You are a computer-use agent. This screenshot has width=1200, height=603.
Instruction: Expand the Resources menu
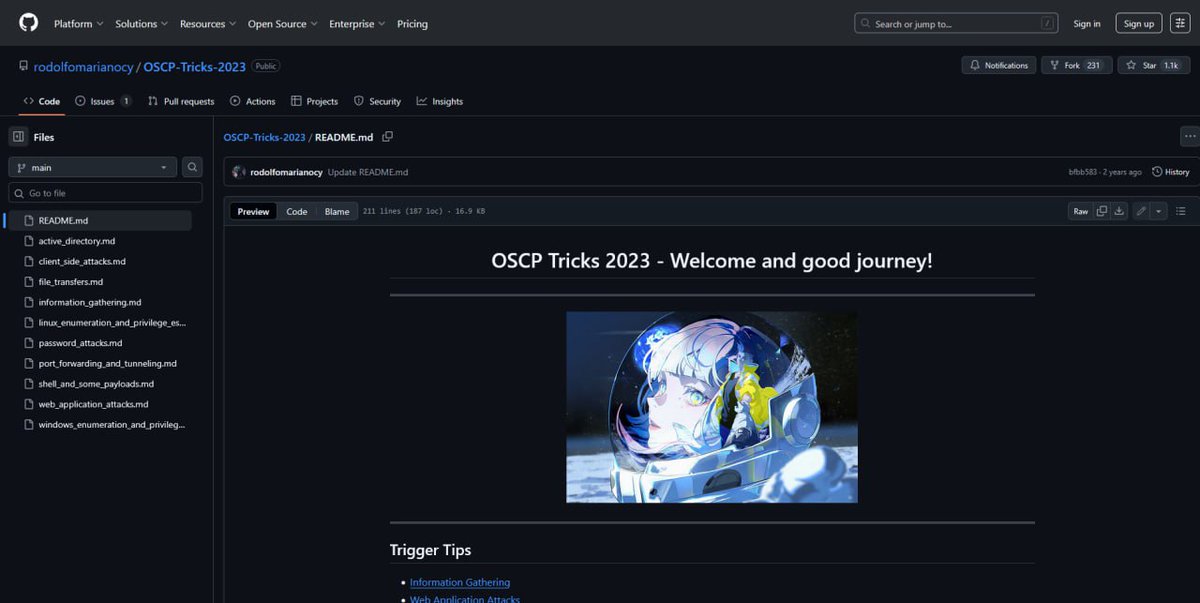coord(208,23)
